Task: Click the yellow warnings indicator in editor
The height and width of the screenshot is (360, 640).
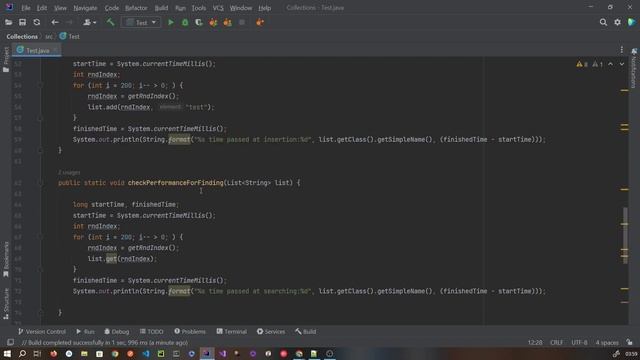Action: click(x=582, y=64)
